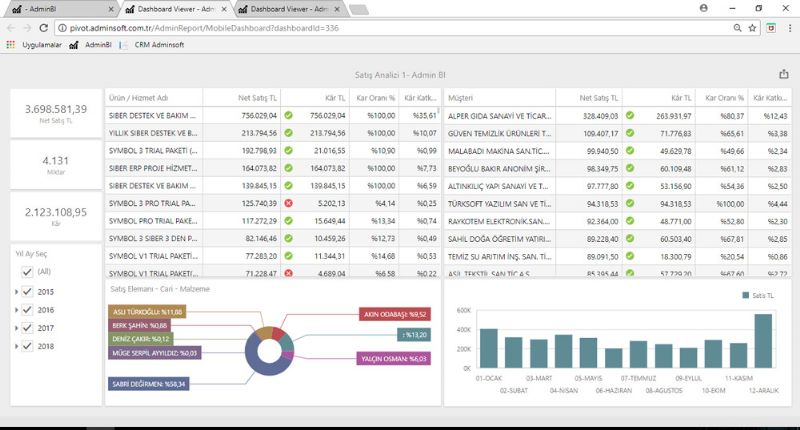Click red status icon for SYMBOL 3 PRO TRIAL row
The image size is (800, 430).
tap(288, 203)
